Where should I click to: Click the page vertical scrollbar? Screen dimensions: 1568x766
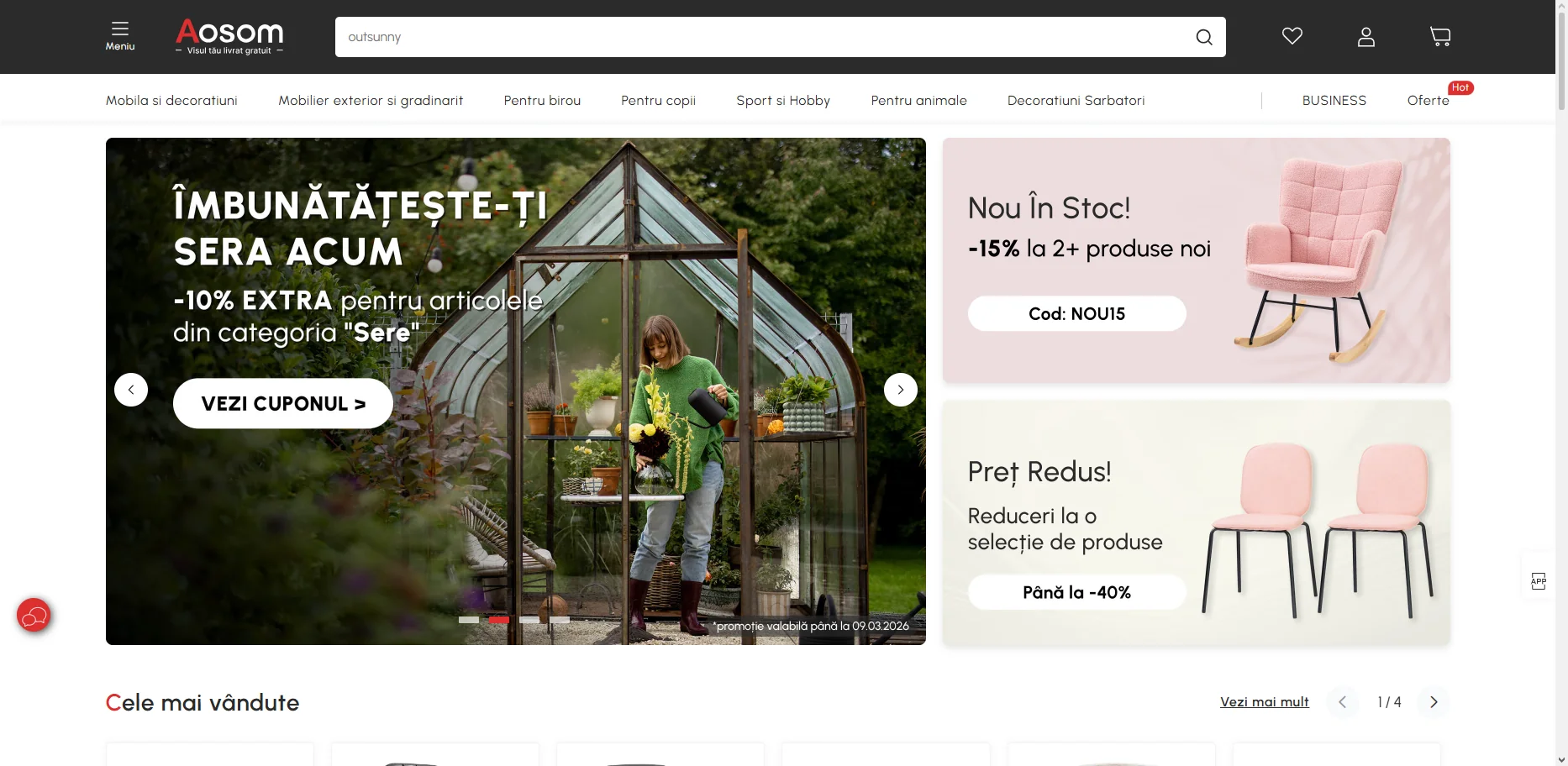tap(1561, 383)
